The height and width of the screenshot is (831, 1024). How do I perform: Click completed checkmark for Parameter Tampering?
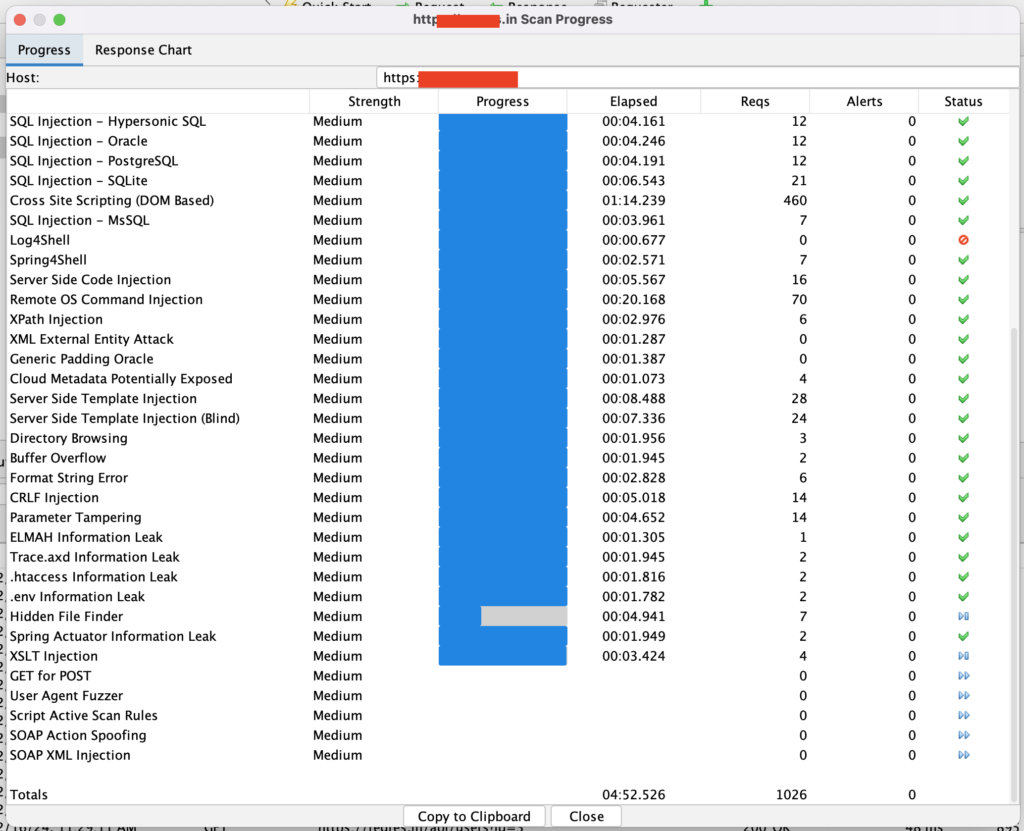click(963, 517)
